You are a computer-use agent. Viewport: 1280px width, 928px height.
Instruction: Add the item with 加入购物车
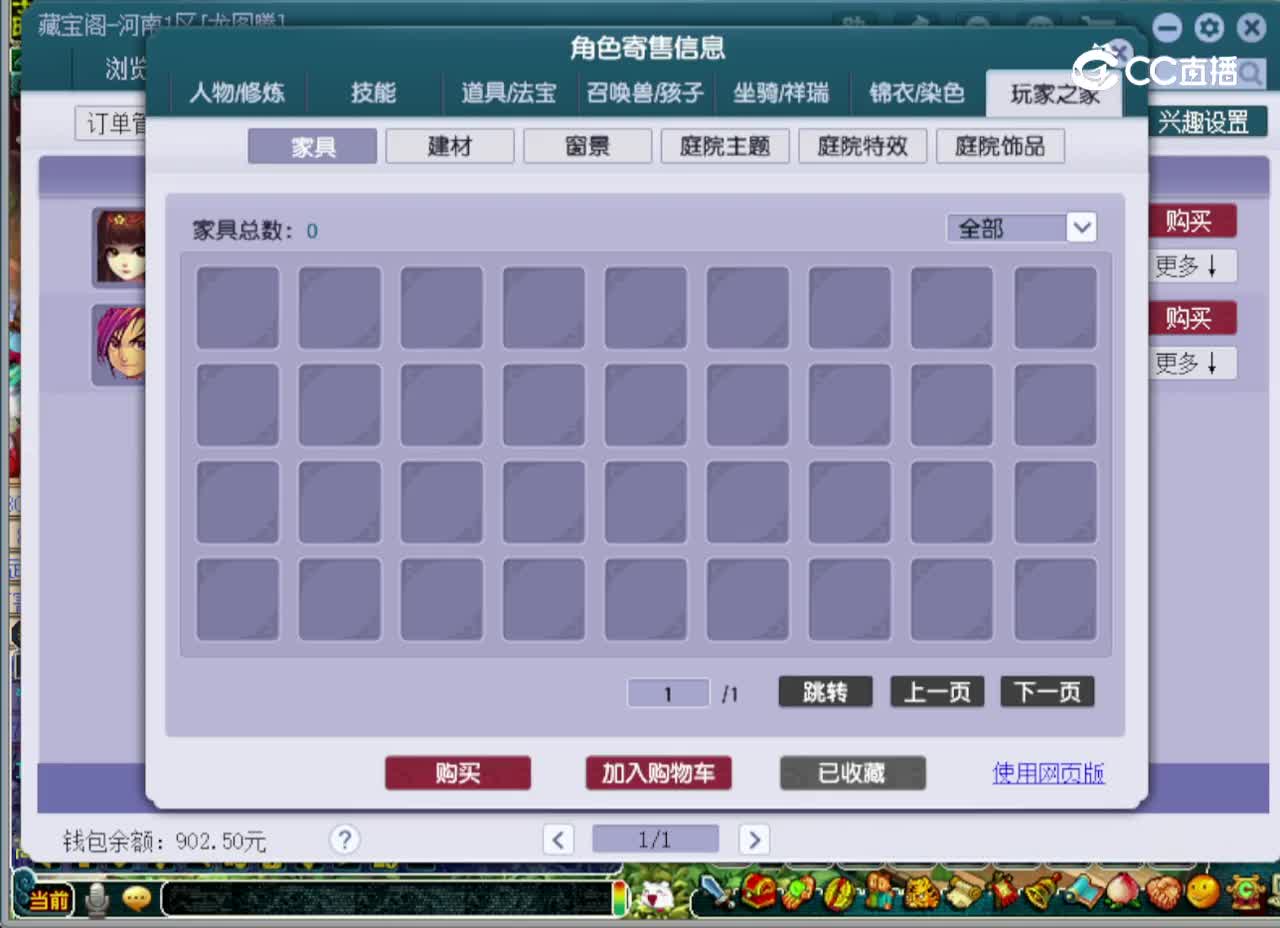coord(658,773)
